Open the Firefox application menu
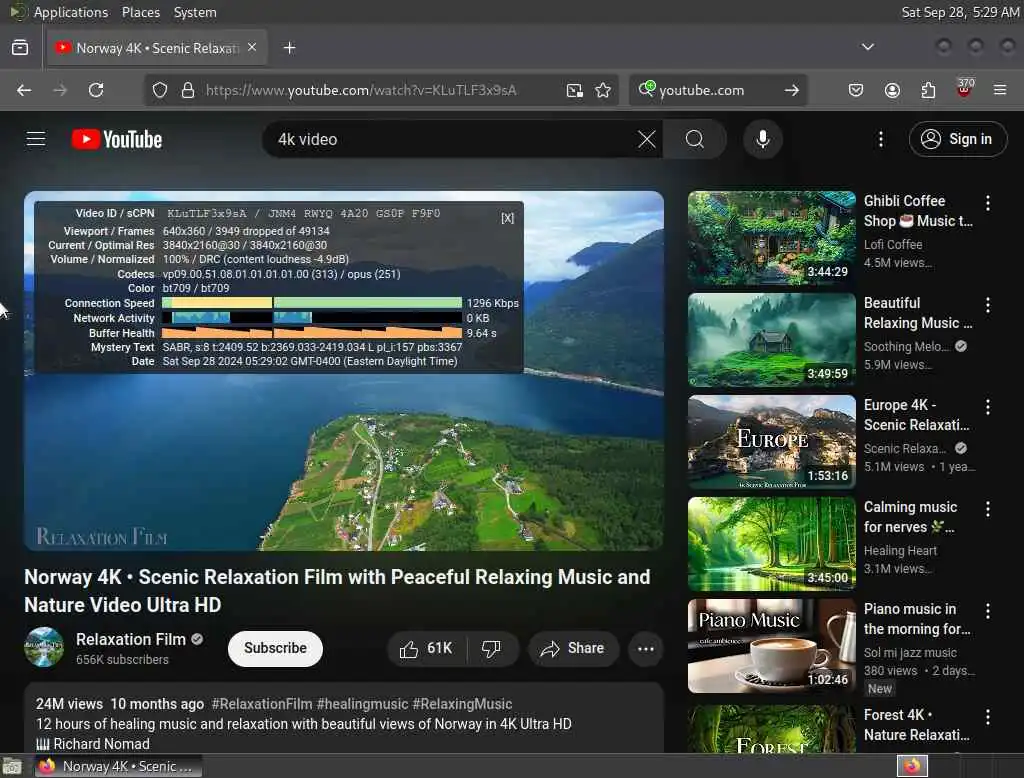Image resolution: width=1024 pixels, height=778 pixels. point(1000,90)
